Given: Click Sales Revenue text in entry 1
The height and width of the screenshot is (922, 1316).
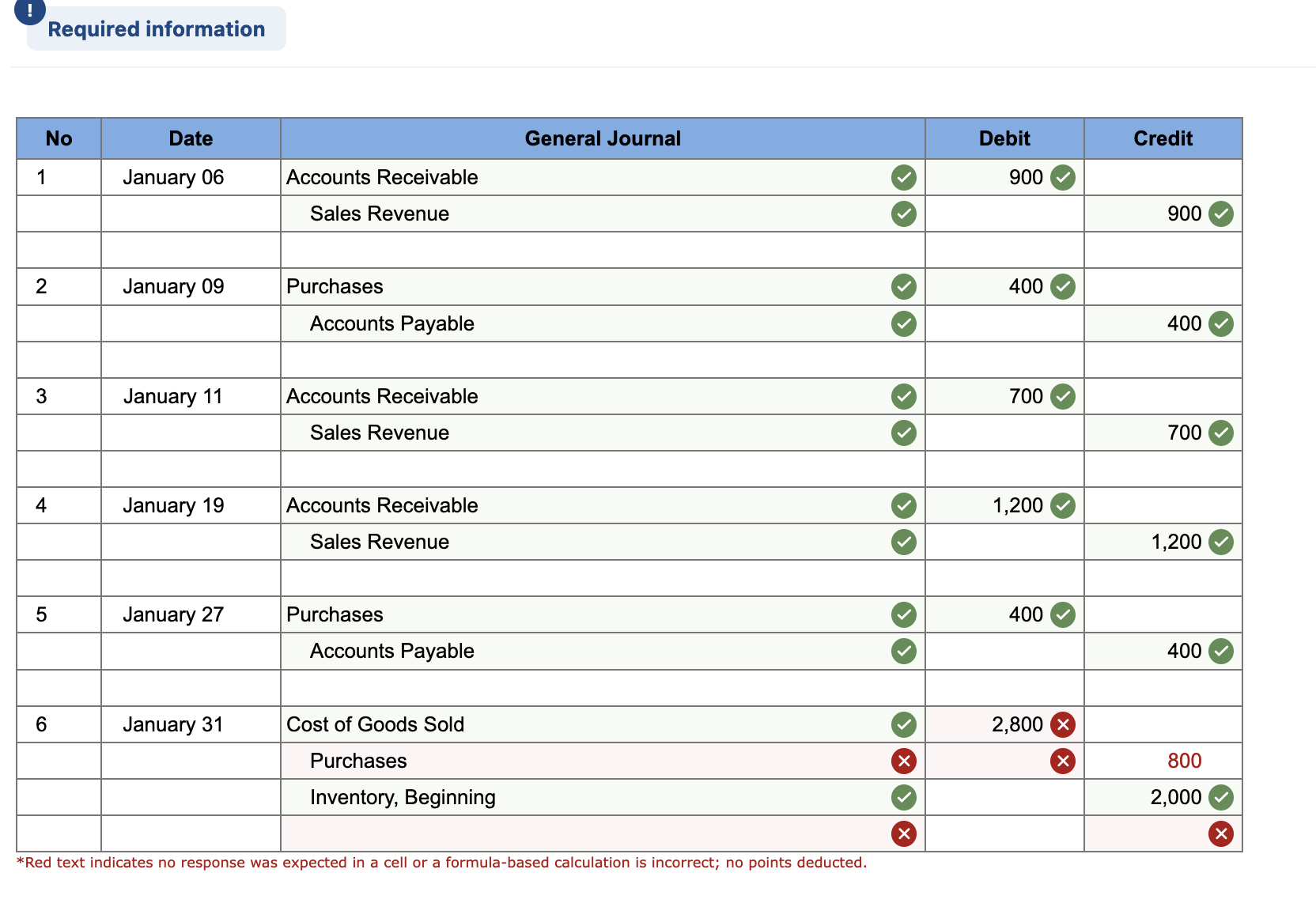Looking at the screenshot, I should tap(380, 213).
